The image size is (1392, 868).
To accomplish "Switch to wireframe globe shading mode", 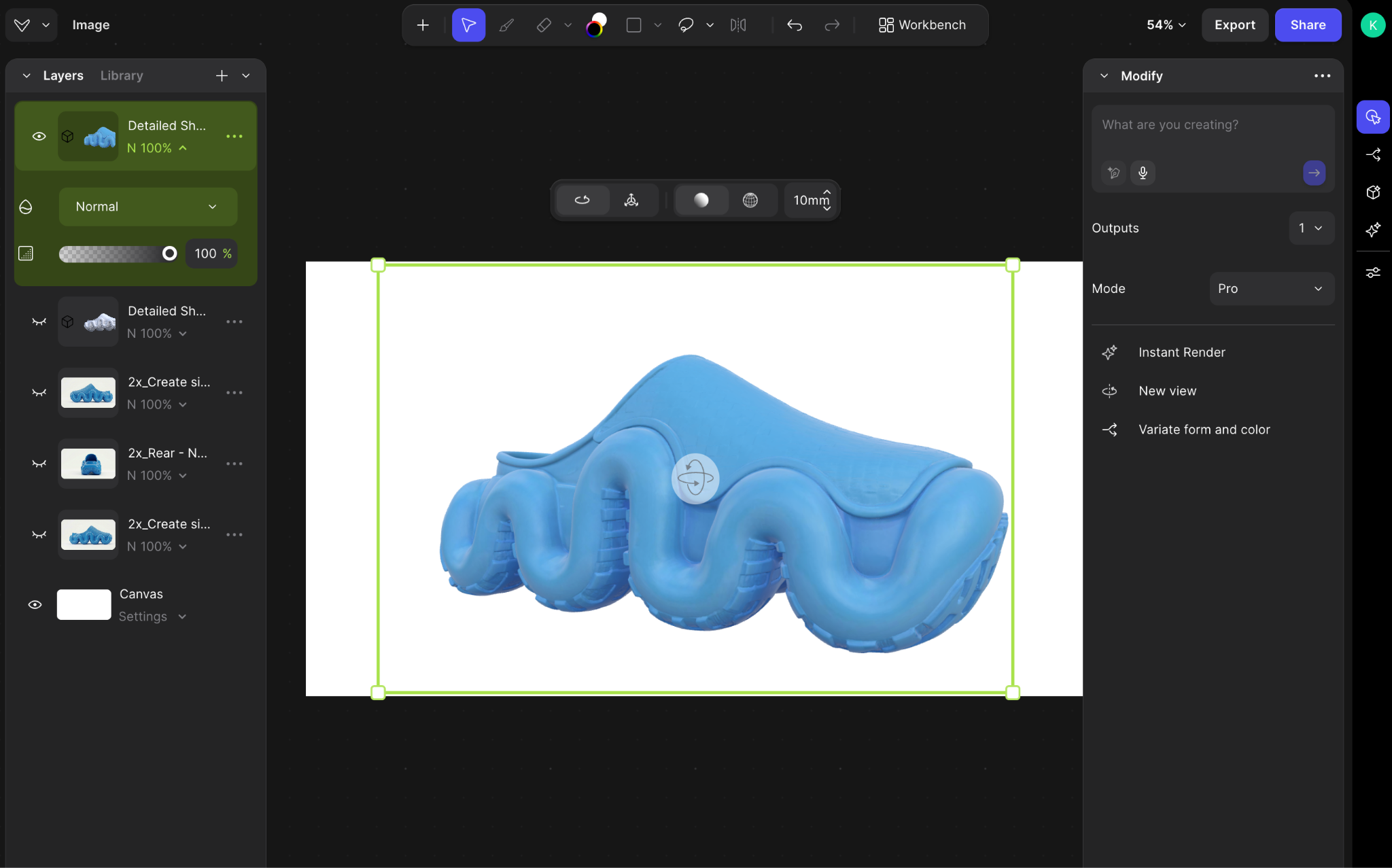I will pos(750,200).
